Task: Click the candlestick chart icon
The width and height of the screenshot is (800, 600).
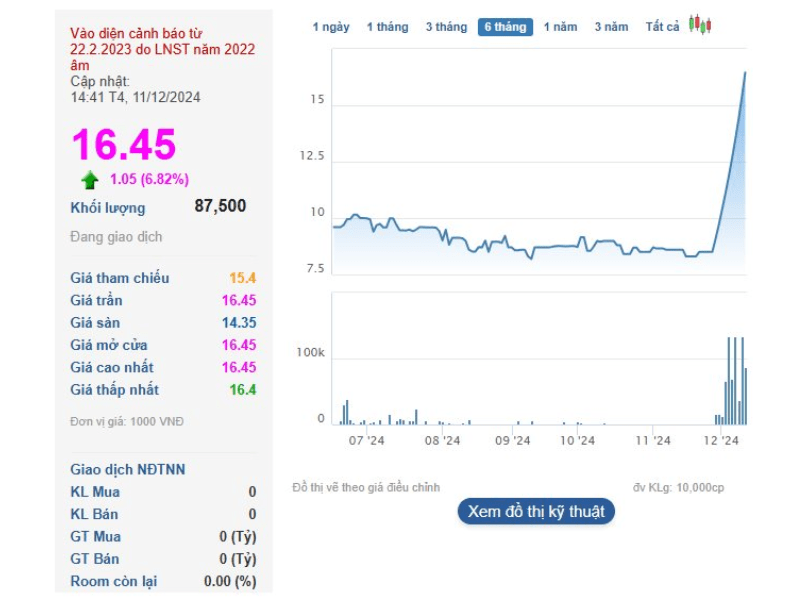Action: pos(701,26)
